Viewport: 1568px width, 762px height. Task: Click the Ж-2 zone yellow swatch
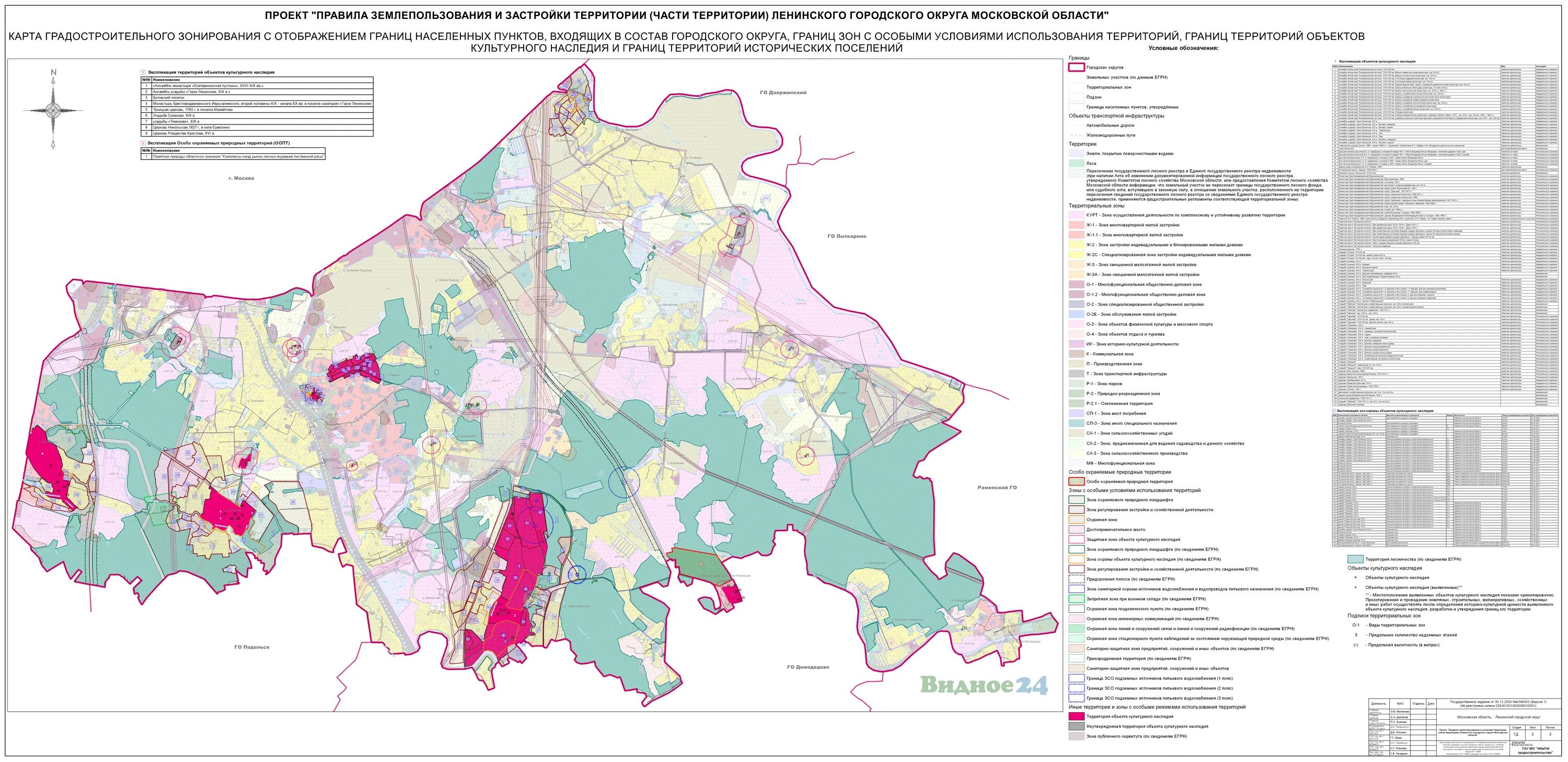pyautogui.click(x=1076, y=245)
